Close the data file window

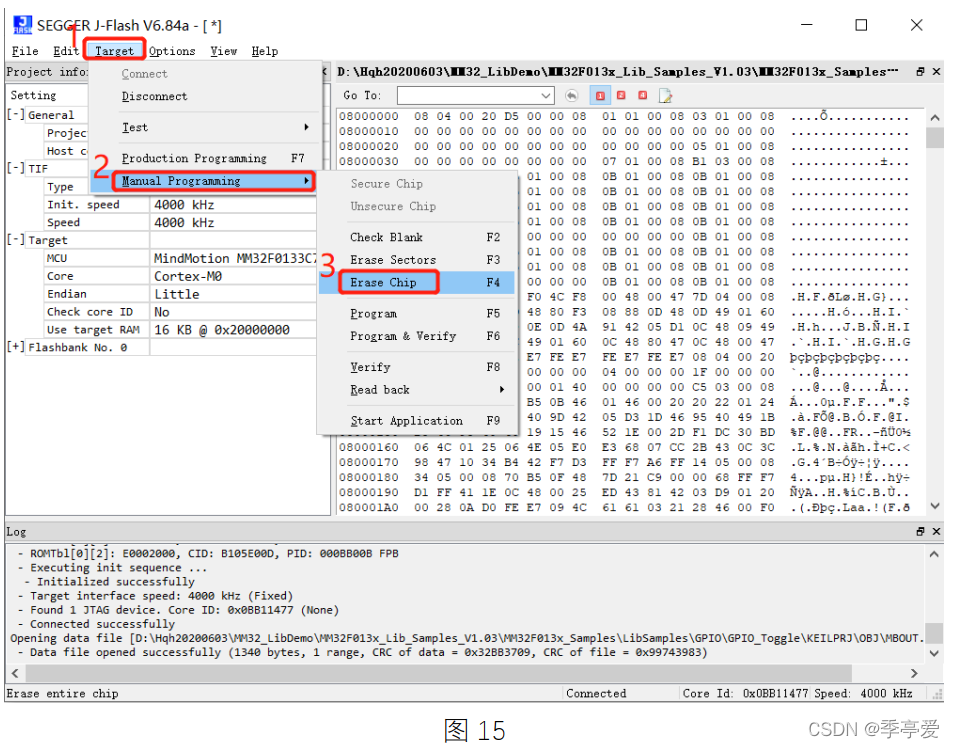(x=936, y=72)
